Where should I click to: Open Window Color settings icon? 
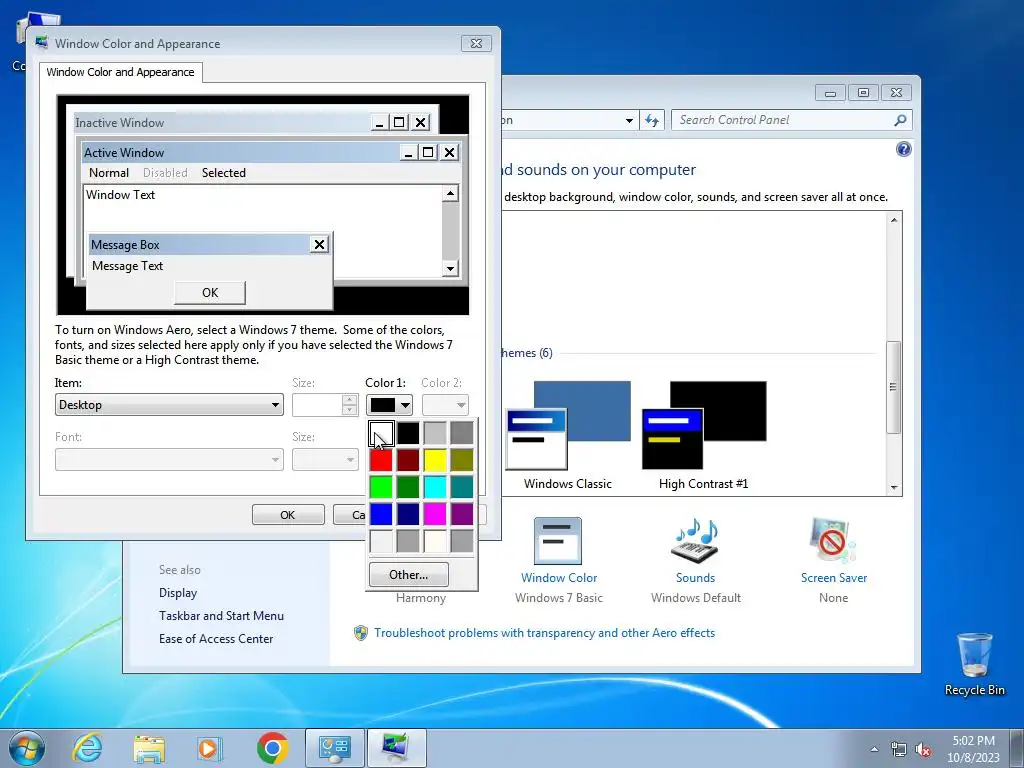(x=558, y=541)
